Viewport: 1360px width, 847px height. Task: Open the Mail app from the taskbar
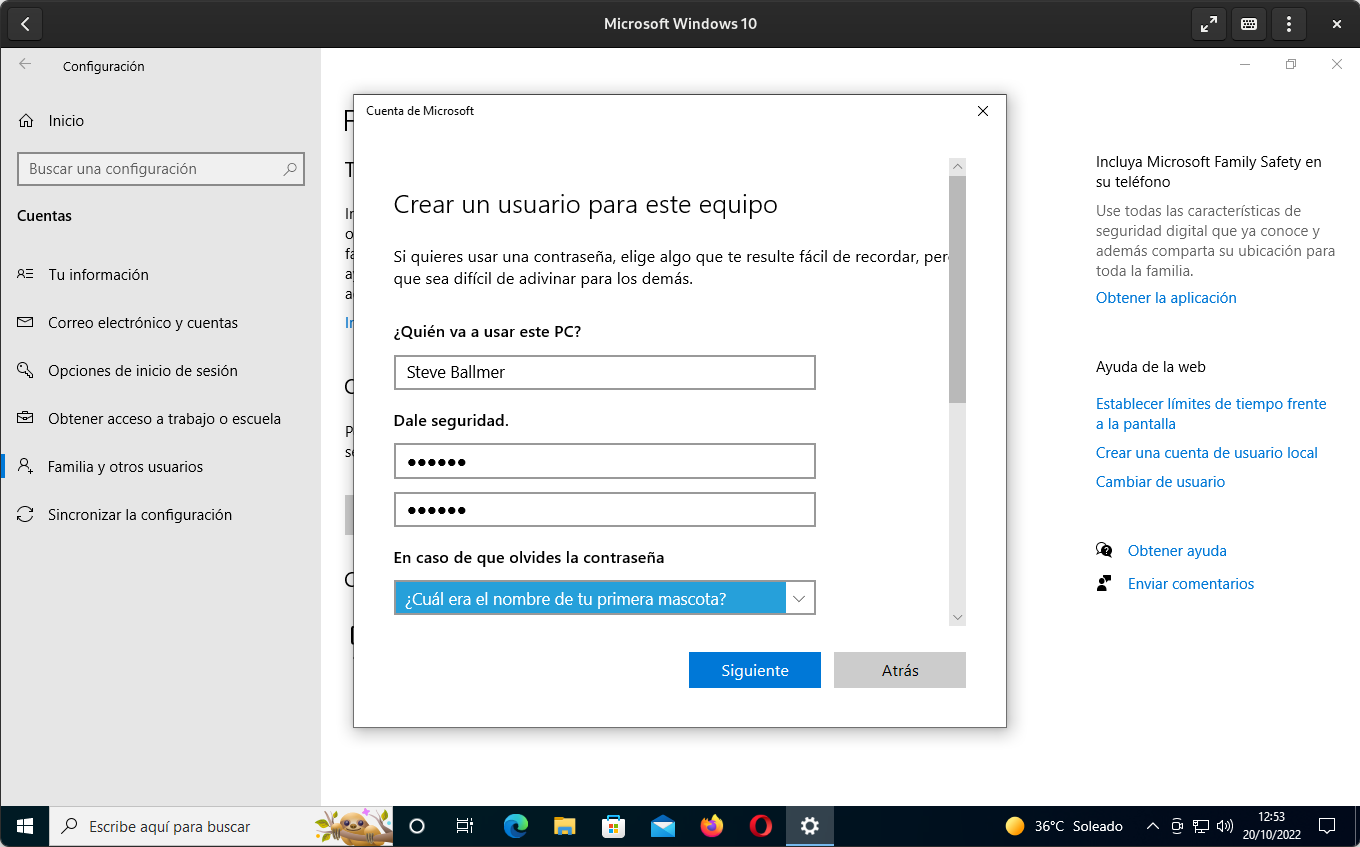(x=662, y=826)
